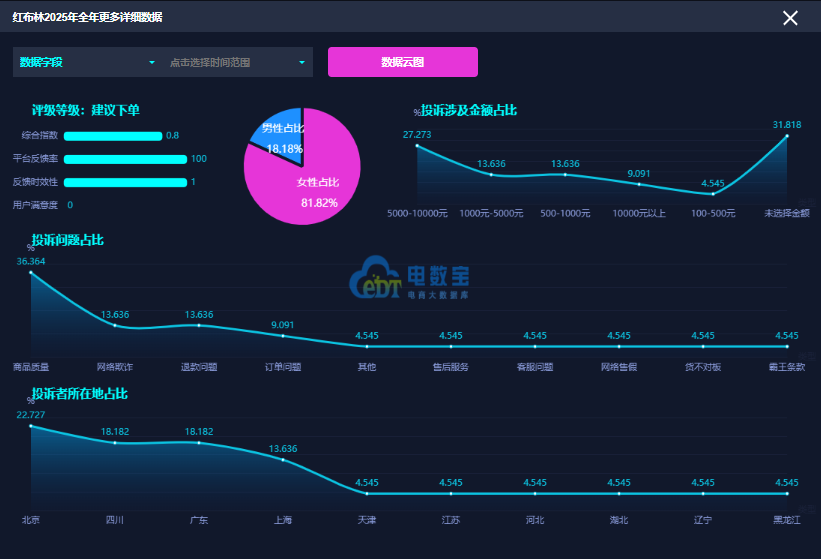Click the 黑龙江 axis label
Image resolution: width=821 pixels, height=559 pixels.
(786, 520)
